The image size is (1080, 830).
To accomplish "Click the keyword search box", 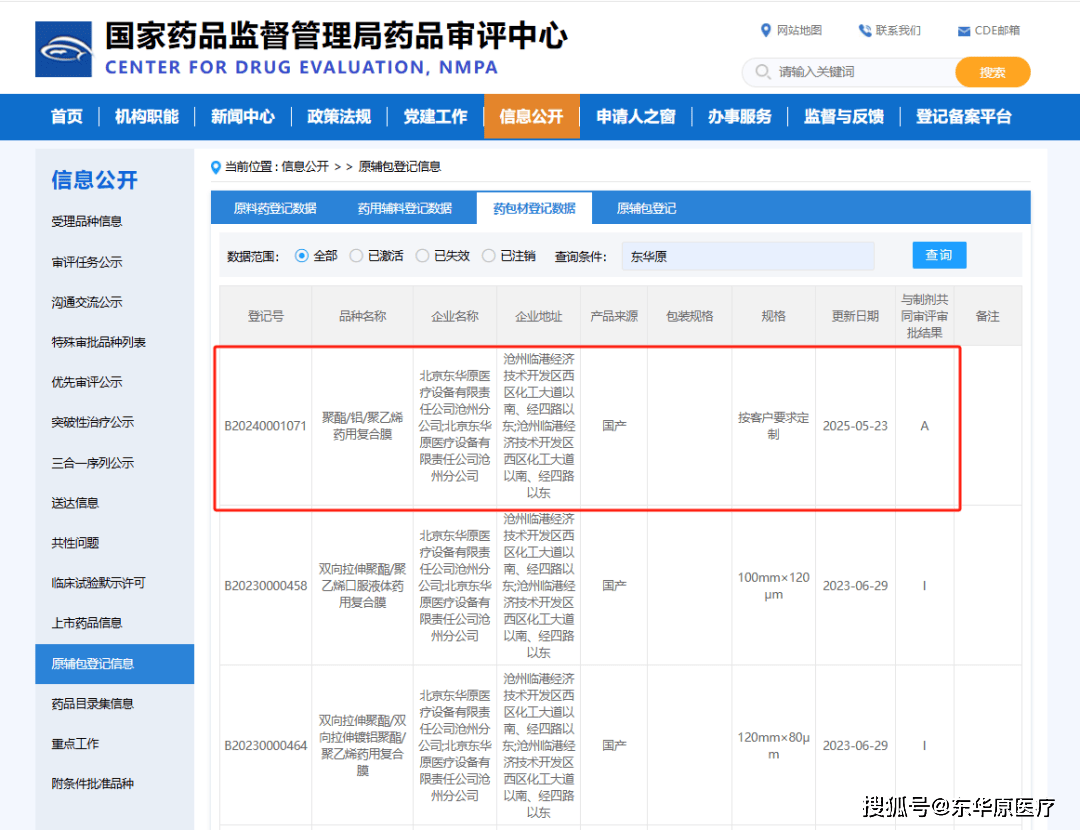I will tap(860, 72).
